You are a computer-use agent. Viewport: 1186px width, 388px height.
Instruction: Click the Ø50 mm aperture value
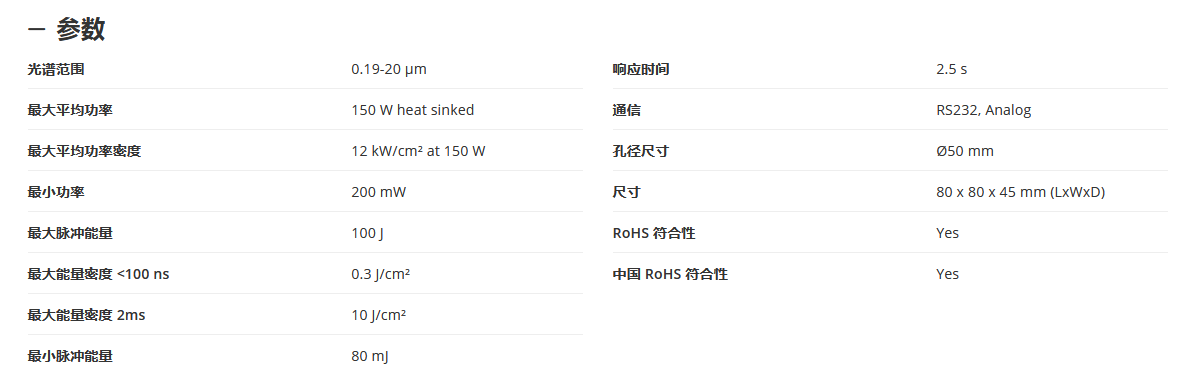[x=965, y=151]
